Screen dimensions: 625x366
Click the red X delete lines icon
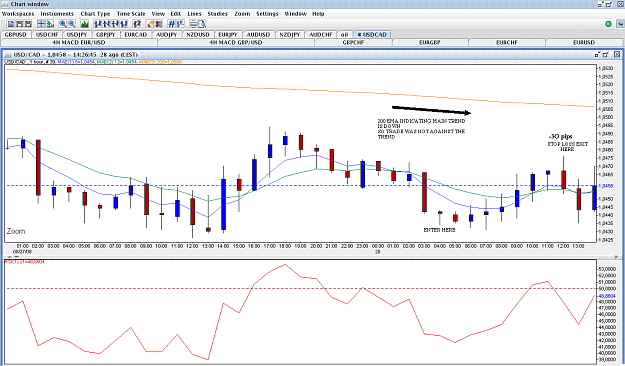tap(159, 24)
